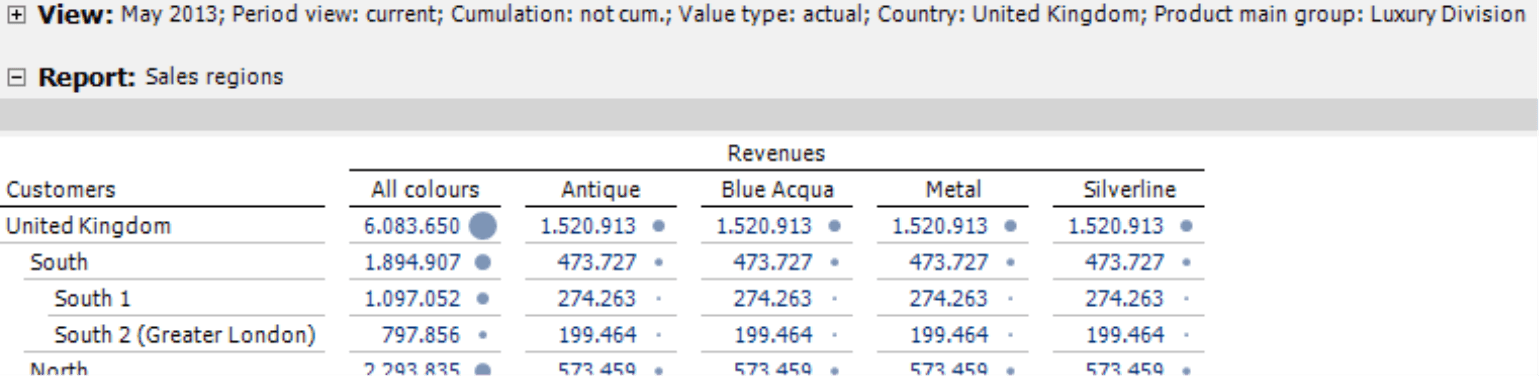Viewport: 1539px width, 376px height.
Task: Click the Sales regions report title
Action: [214, 76]
